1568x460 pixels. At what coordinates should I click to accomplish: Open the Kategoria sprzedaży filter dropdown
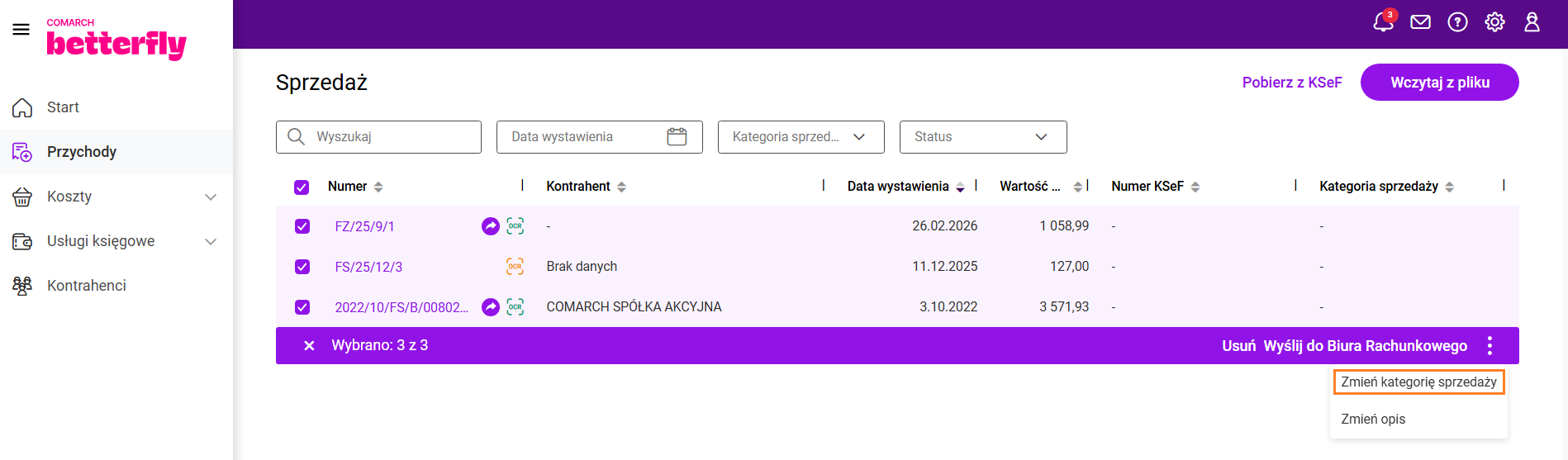click(801, 137)
